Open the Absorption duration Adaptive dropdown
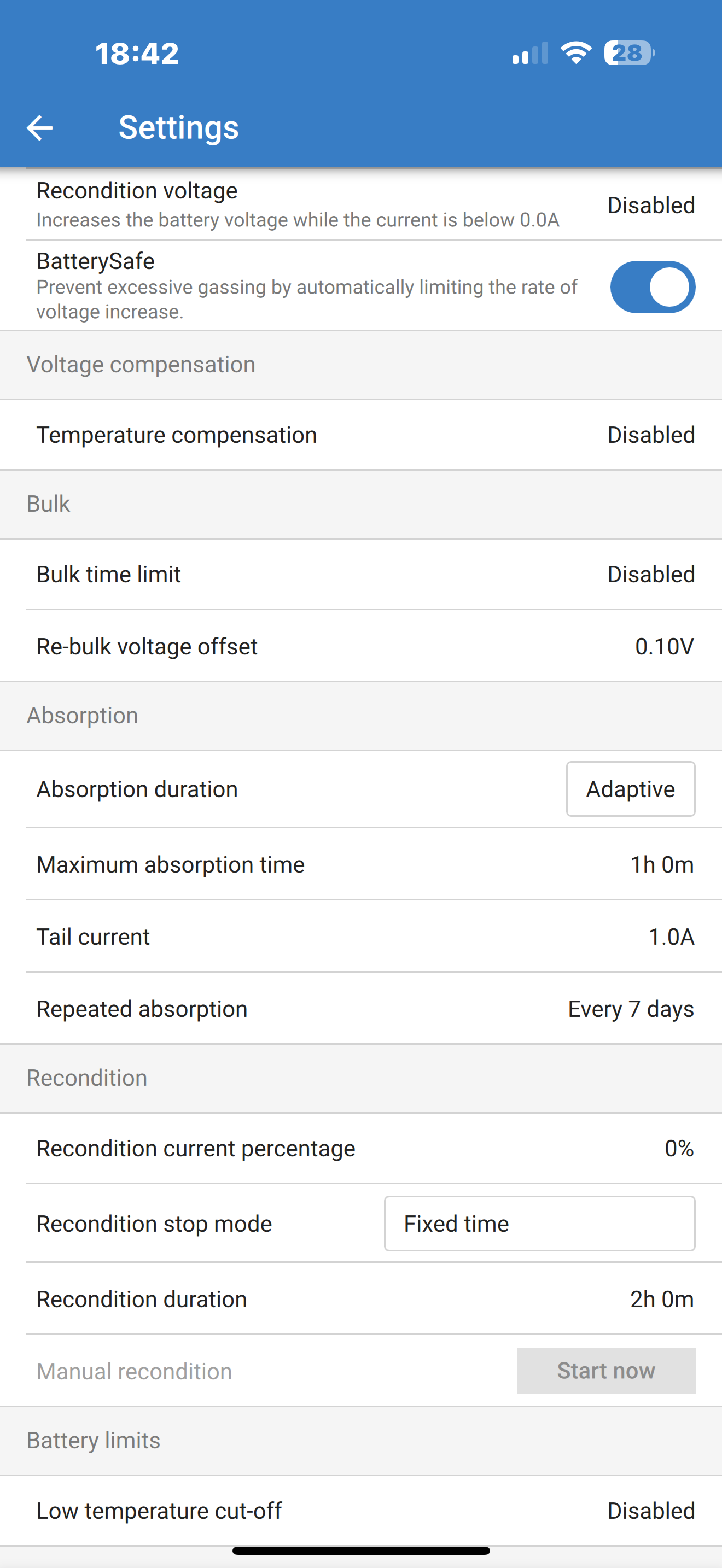This screenshot has height=1568, width=722. click(631, 789)
